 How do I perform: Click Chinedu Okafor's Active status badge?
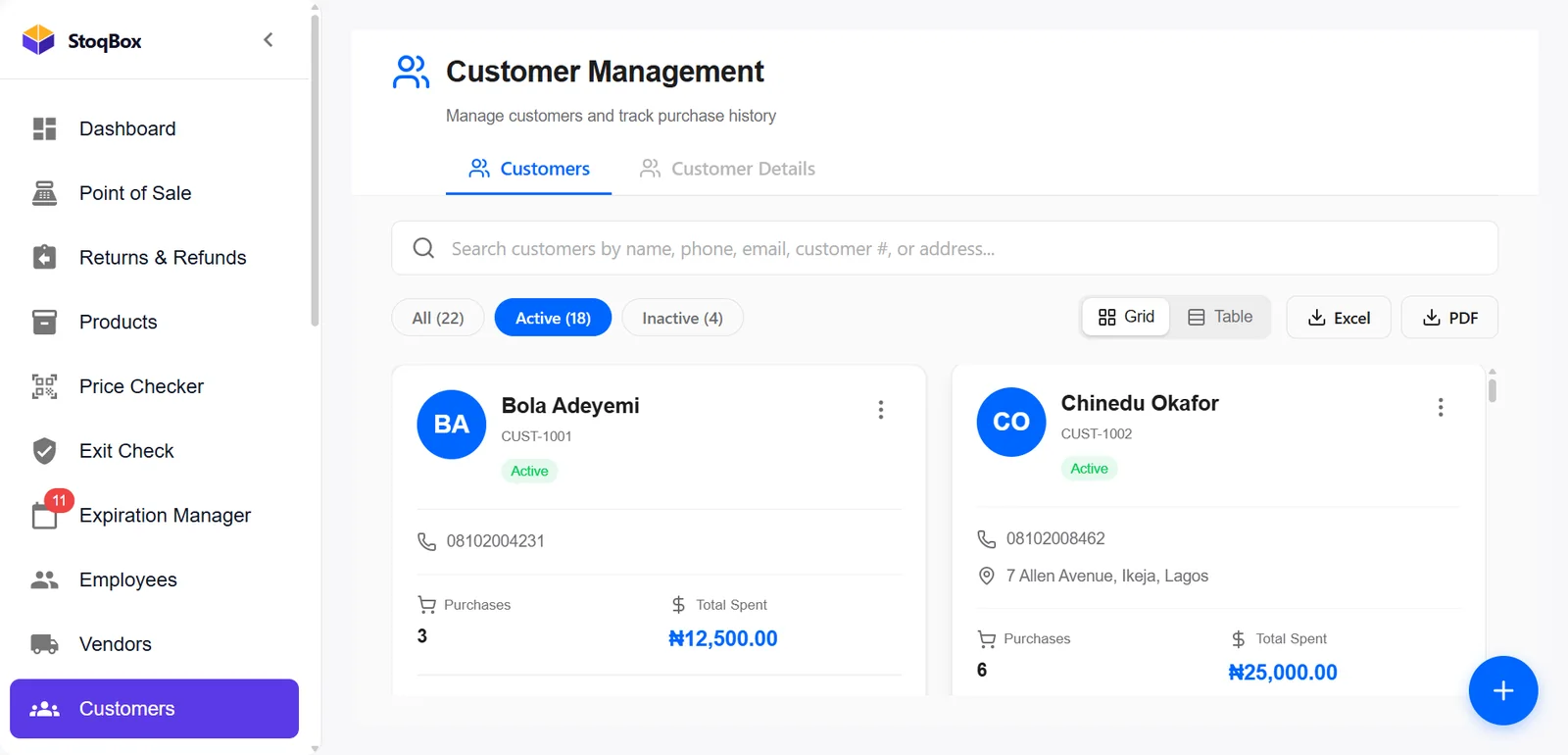coord(1089,469)
